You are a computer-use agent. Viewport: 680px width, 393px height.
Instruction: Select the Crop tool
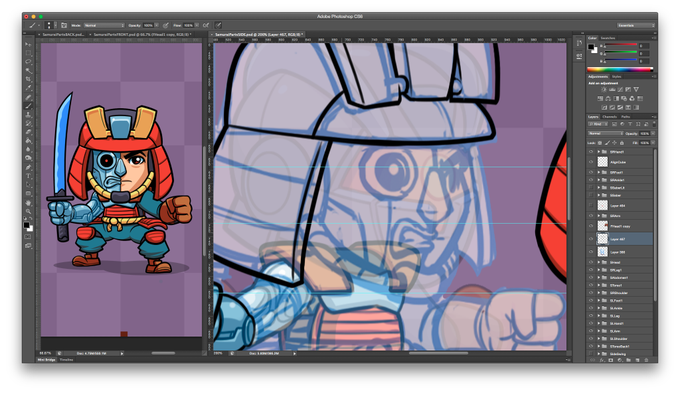(x=28, y=79)
